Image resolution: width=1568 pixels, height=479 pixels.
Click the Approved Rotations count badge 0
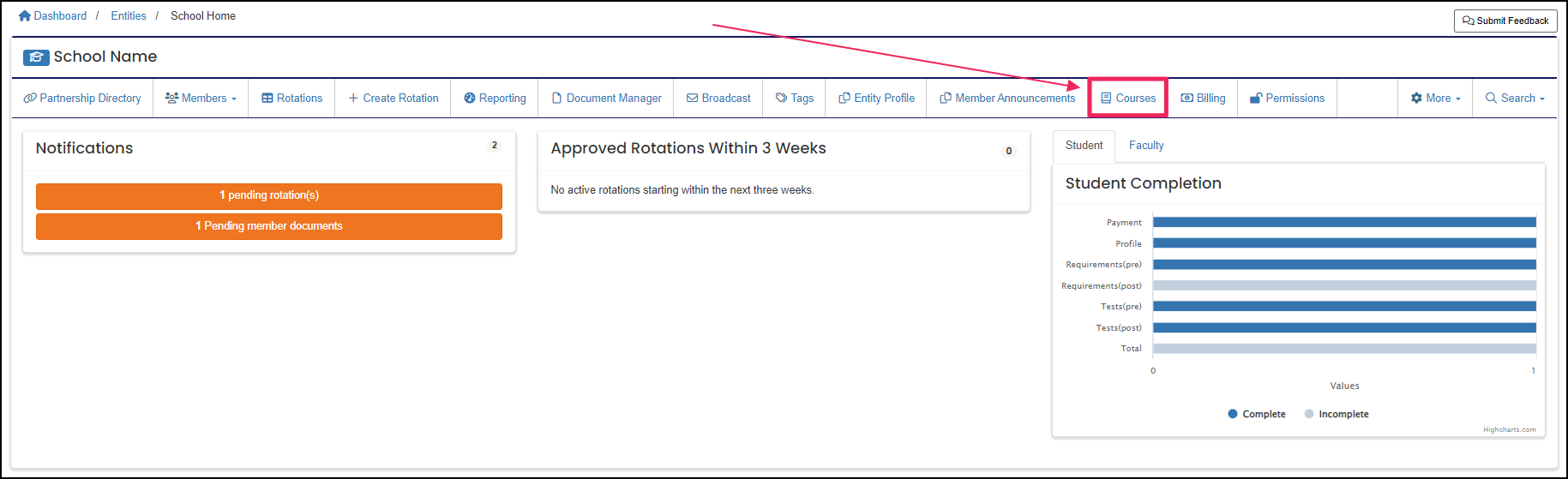click(x=1009, y=151)
